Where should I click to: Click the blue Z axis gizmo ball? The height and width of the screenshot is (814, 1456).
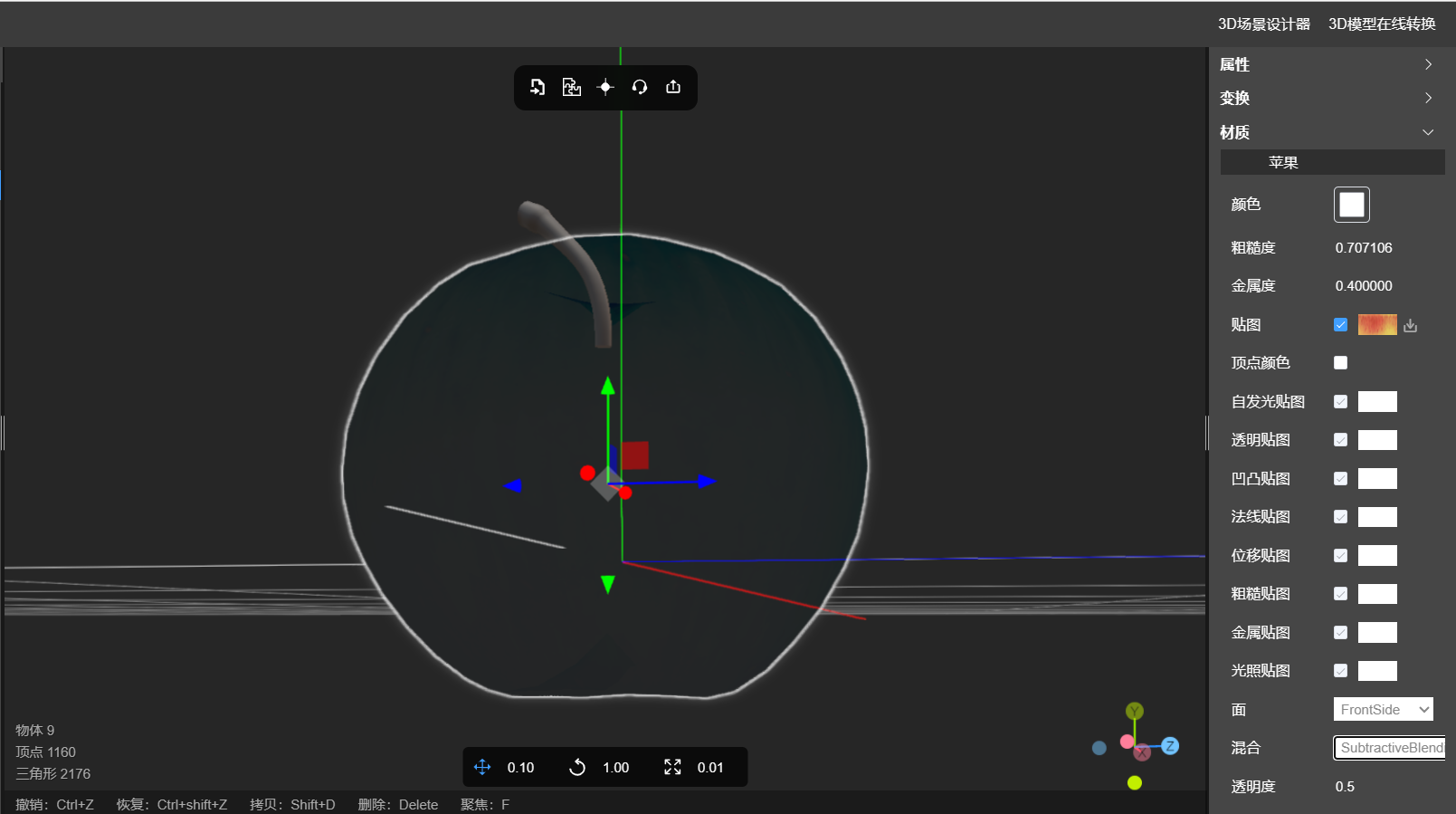point(1170,746)
